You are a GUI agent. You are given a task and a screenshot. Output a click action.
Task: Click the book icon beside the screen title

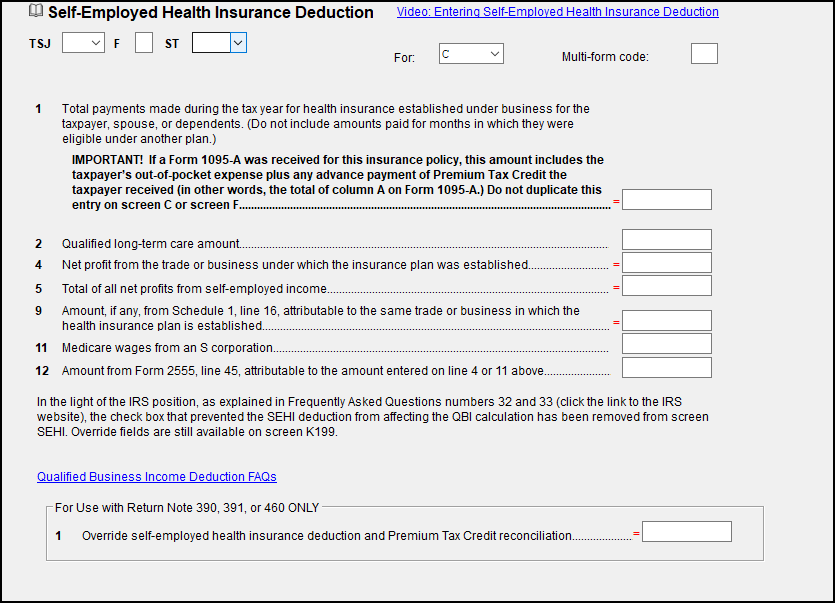(36, 11)
